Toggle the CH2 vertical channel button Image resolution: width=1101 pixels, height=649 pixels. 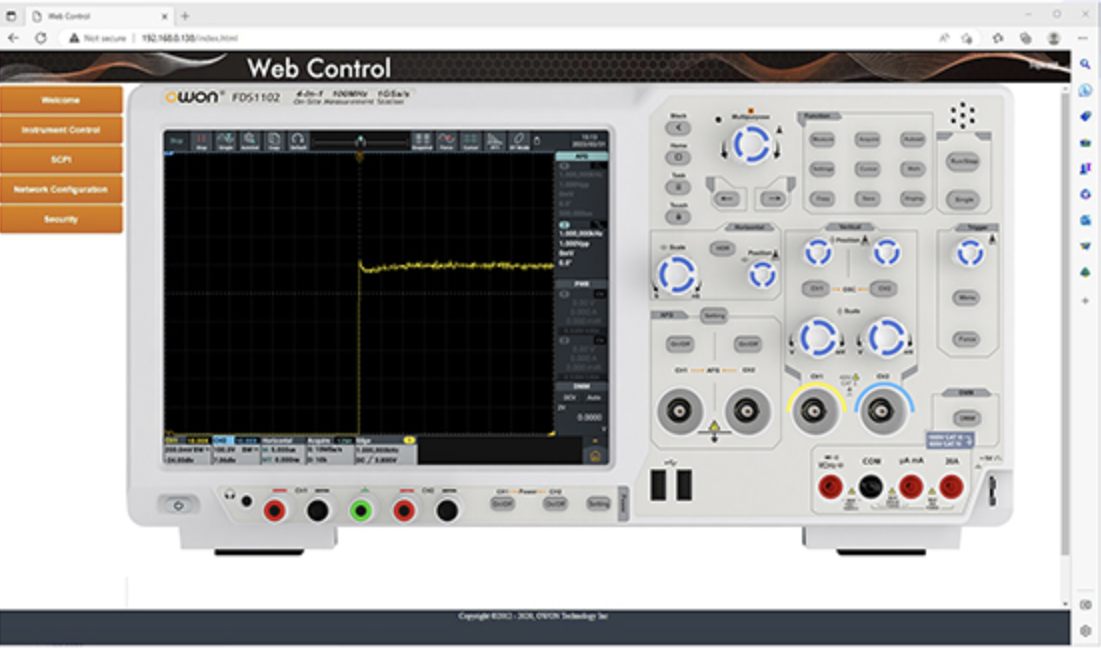coord(882,288)
